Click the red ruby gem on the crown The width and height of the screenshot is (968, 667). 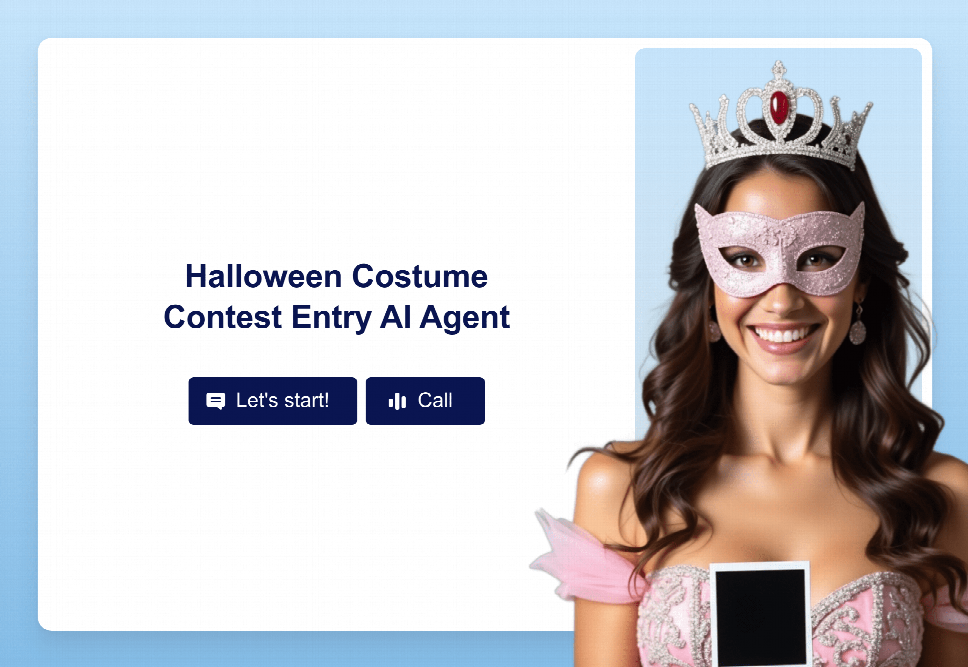coord(779,107)
